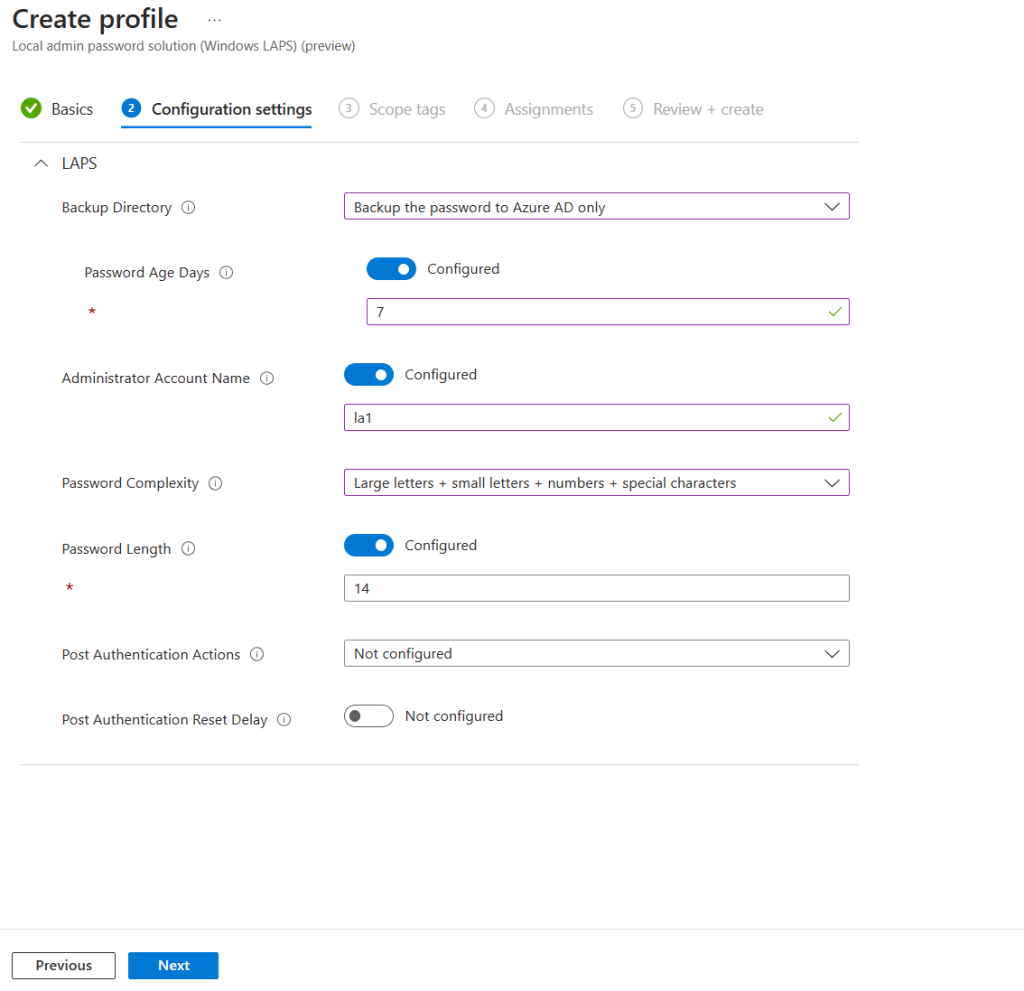Image resolution: width=1024 pixels, height=991 pixels.
Task: Turn off the Administrator Account Name toggle
Action: click(369, 374)
